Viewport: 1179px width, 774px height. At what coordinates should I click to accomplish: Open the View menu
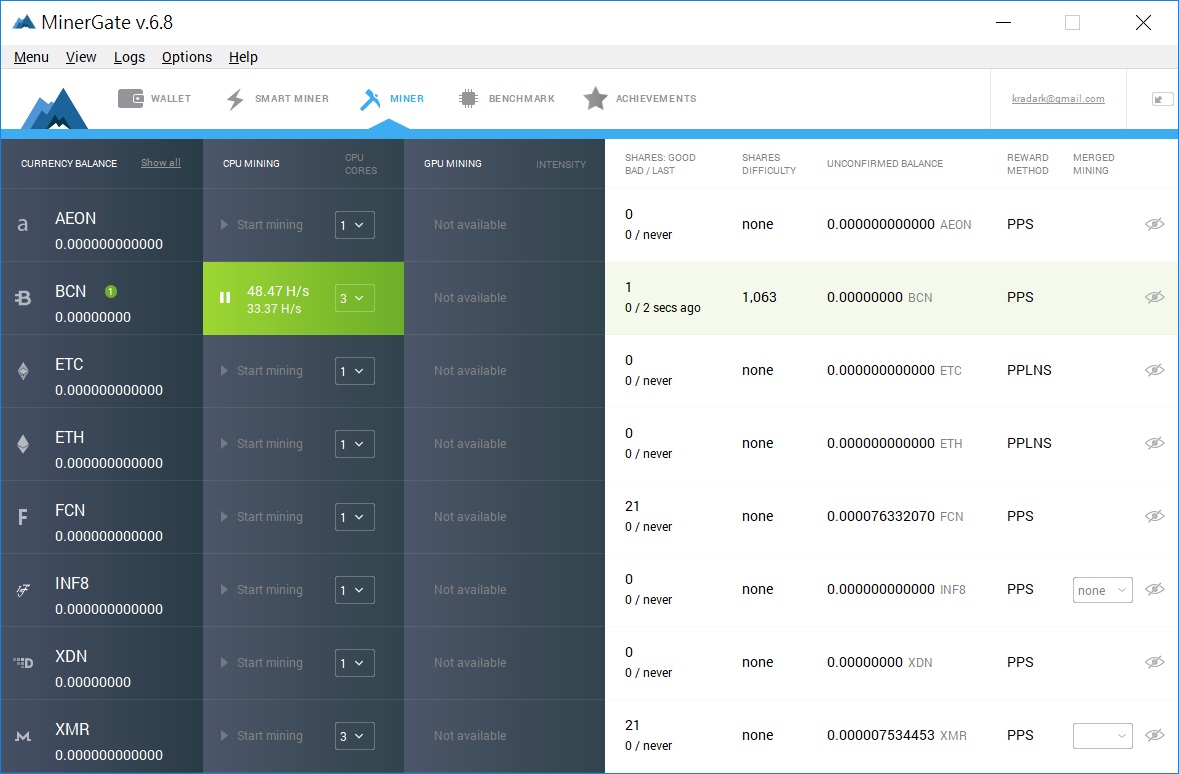click(x=80, y=57)
